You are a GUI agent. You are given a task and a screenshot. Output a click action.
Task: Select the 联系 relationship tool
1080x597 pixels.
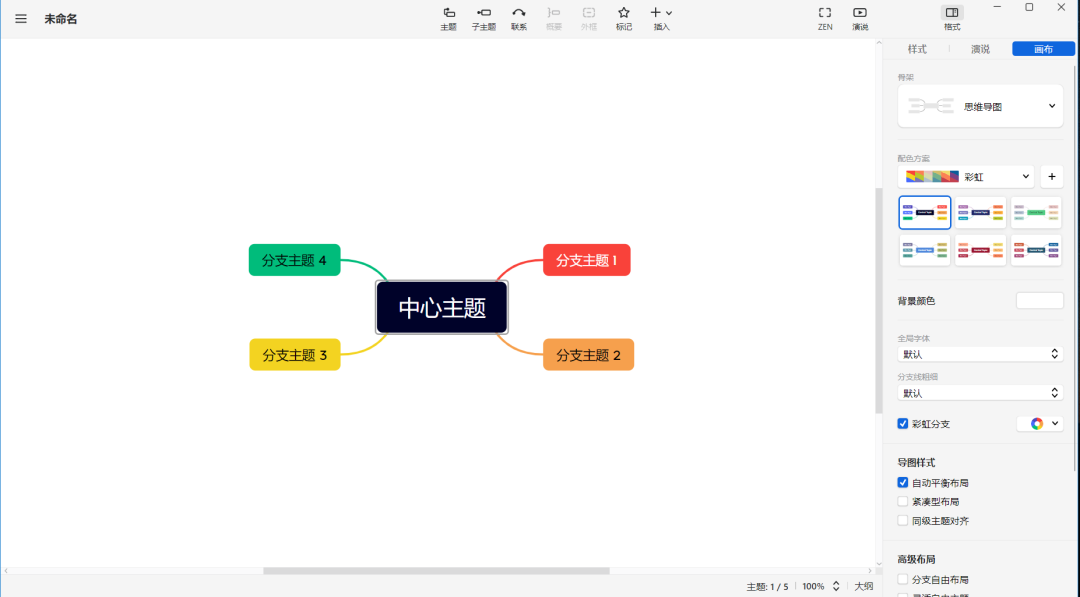coord(518,18)
